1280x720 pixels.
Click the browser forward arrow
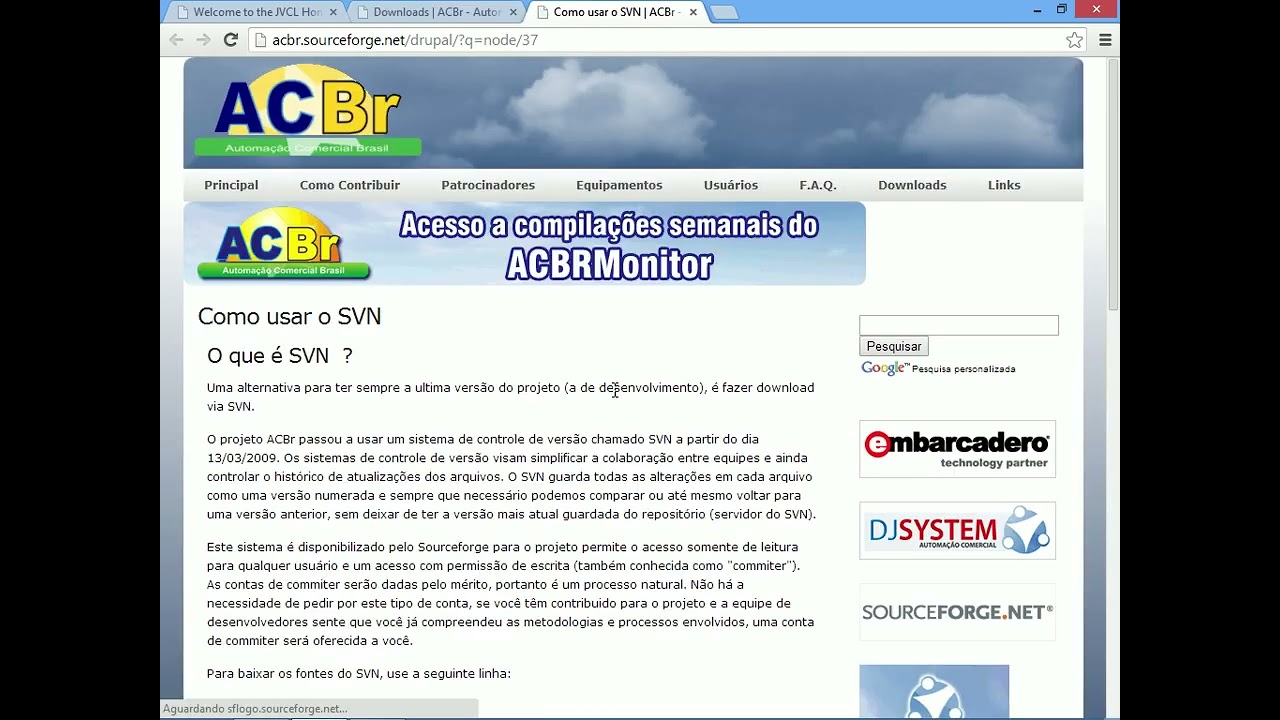203,40
